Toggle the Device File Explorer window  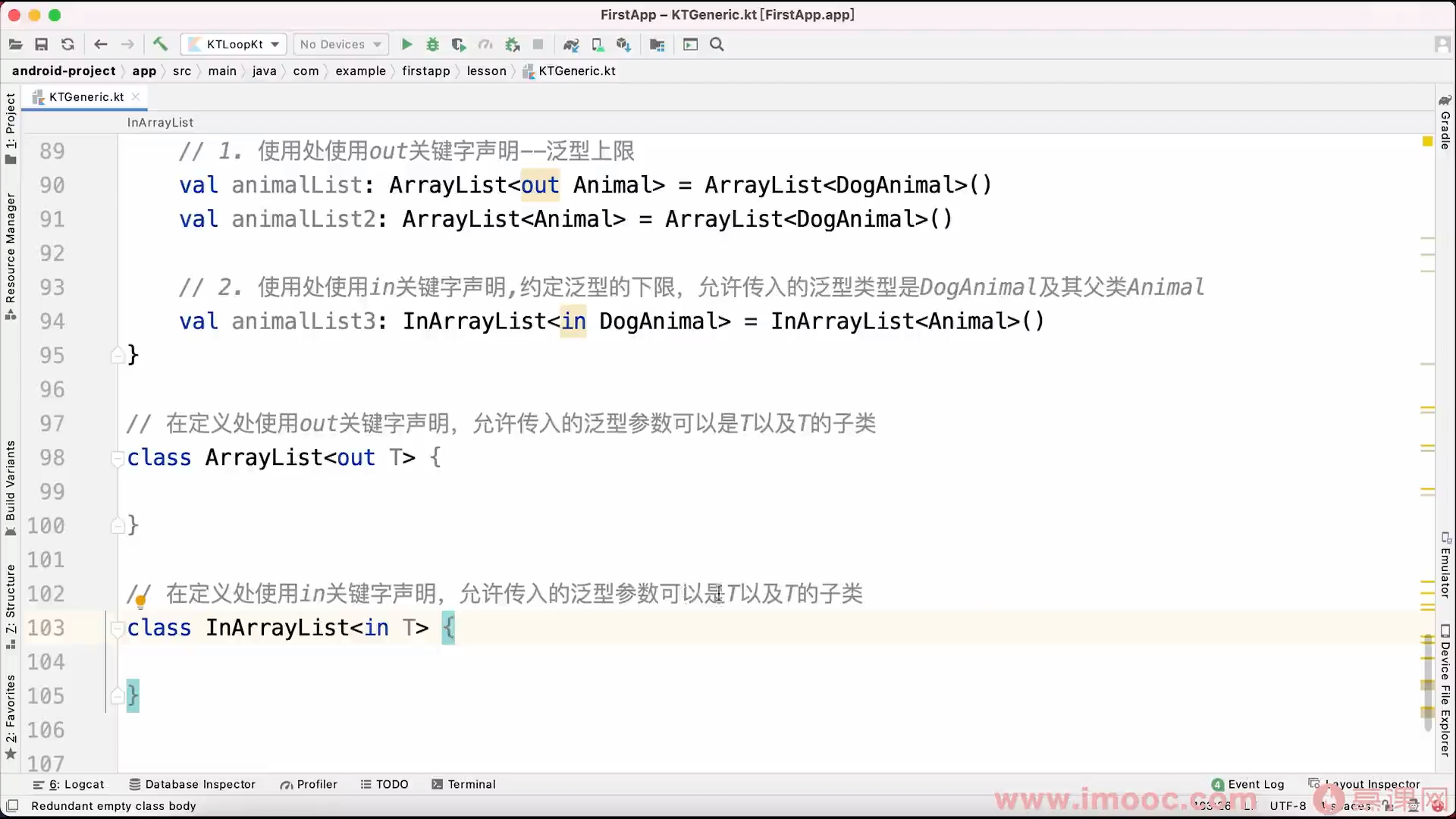[1445, 690]
